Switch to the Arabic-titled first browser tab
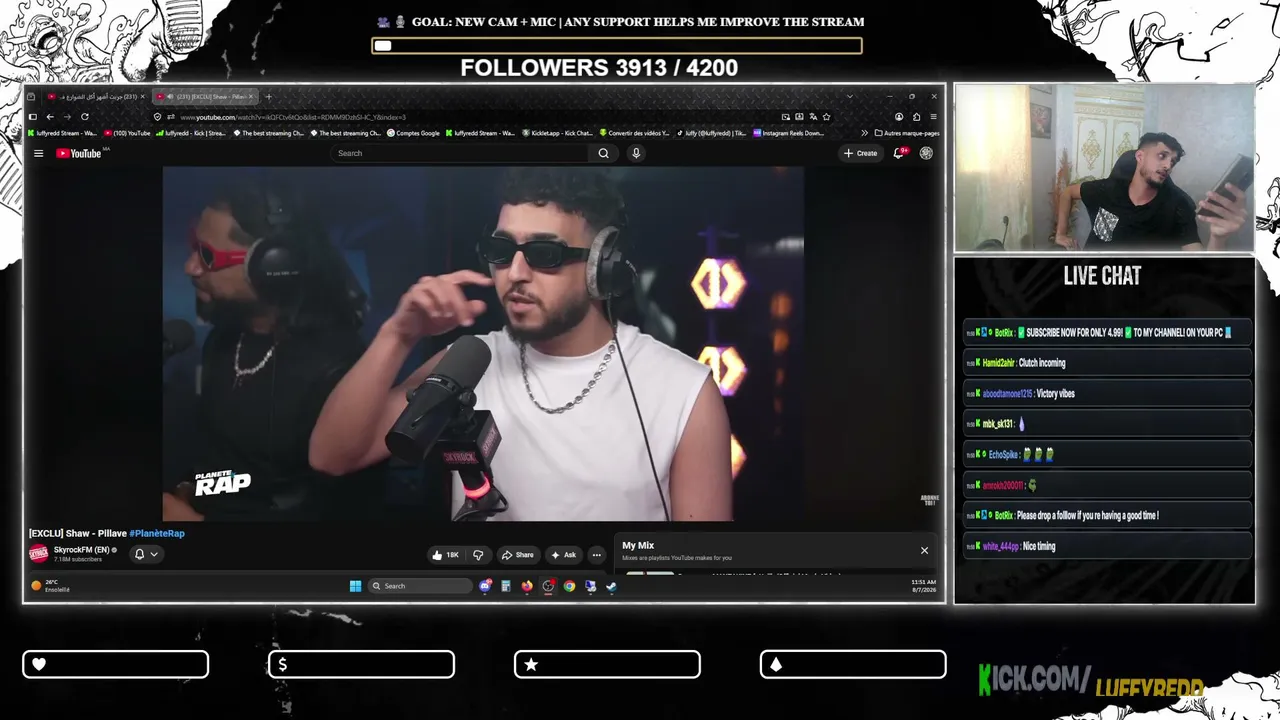This screenshot has width=1280, height=720. 96,97
